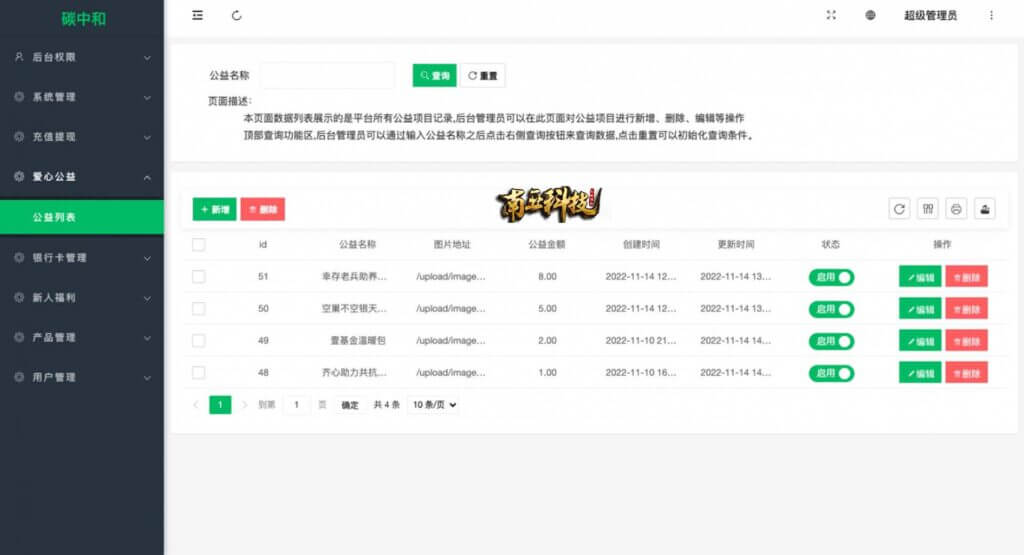Toggle 启用 status switch for id 49
The image size is (1024, 555).
pos(831,341)
